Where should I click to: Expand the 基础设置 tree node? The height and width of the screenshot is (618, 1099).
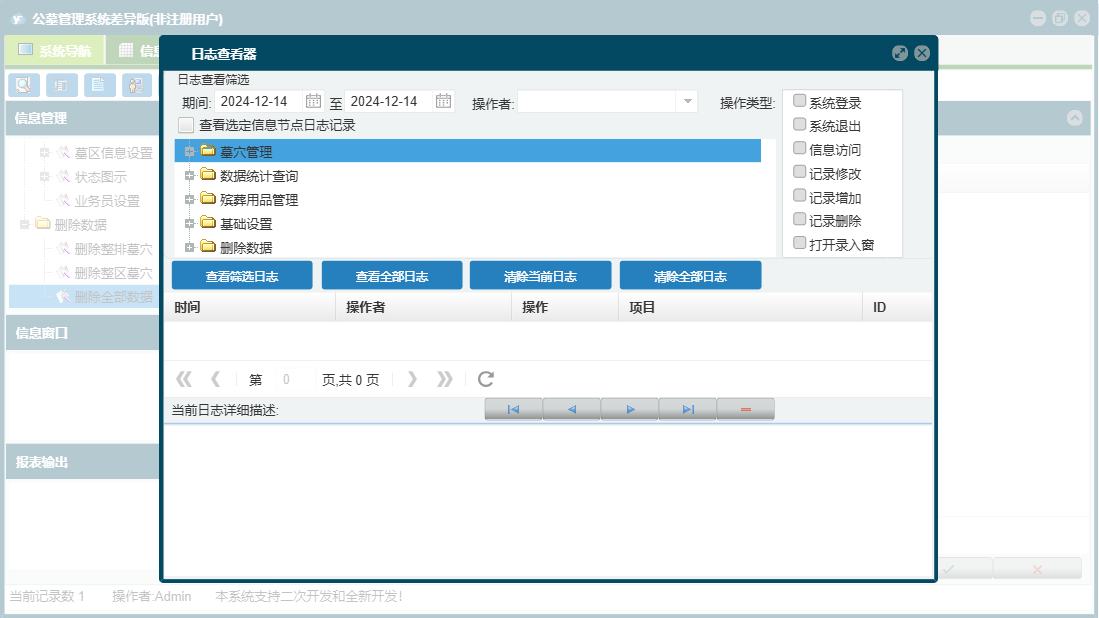coord(189,224)
